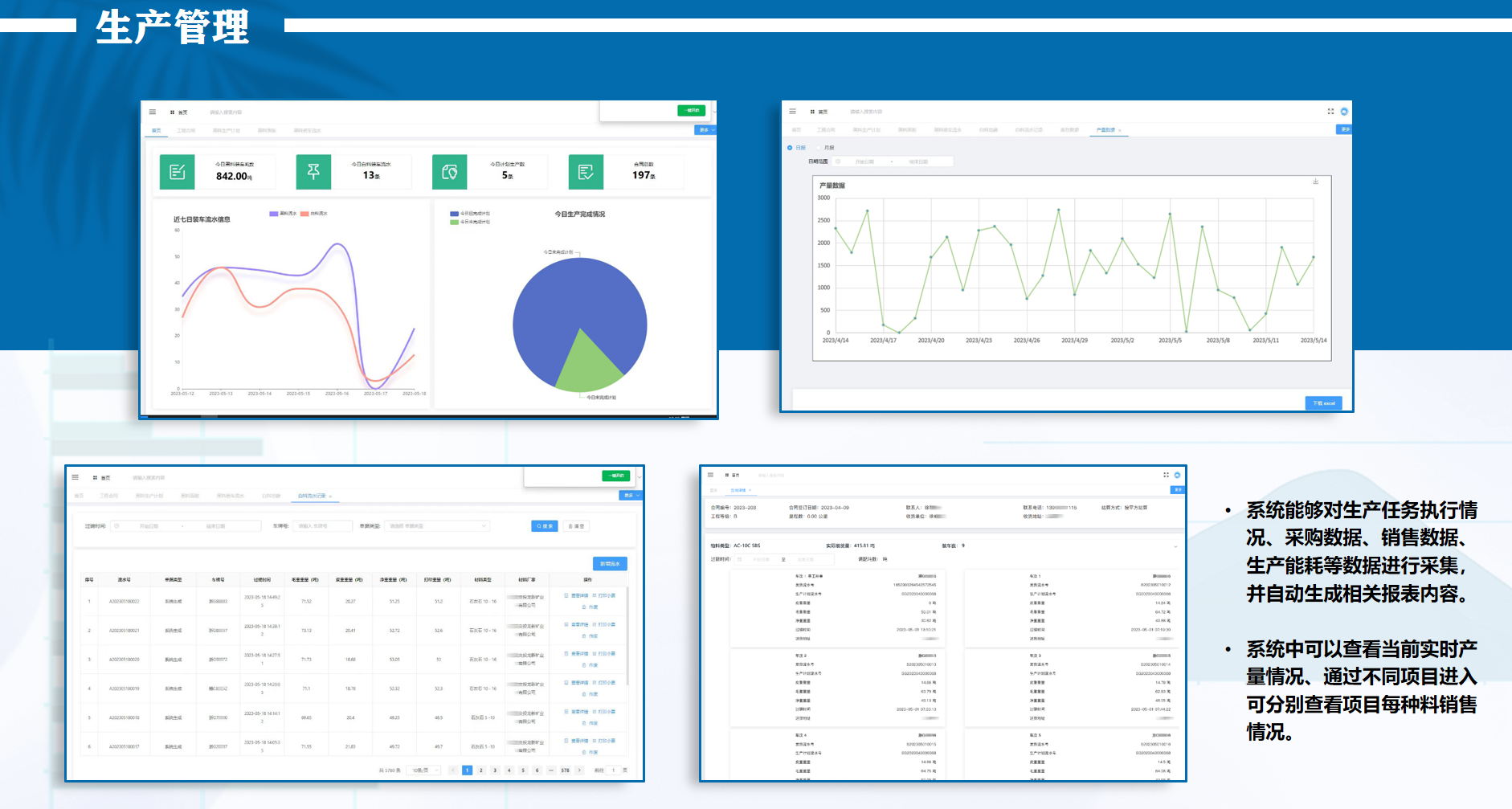
Task: Click the user avatar in 产量数据 panel
Action: (1344, 111)
